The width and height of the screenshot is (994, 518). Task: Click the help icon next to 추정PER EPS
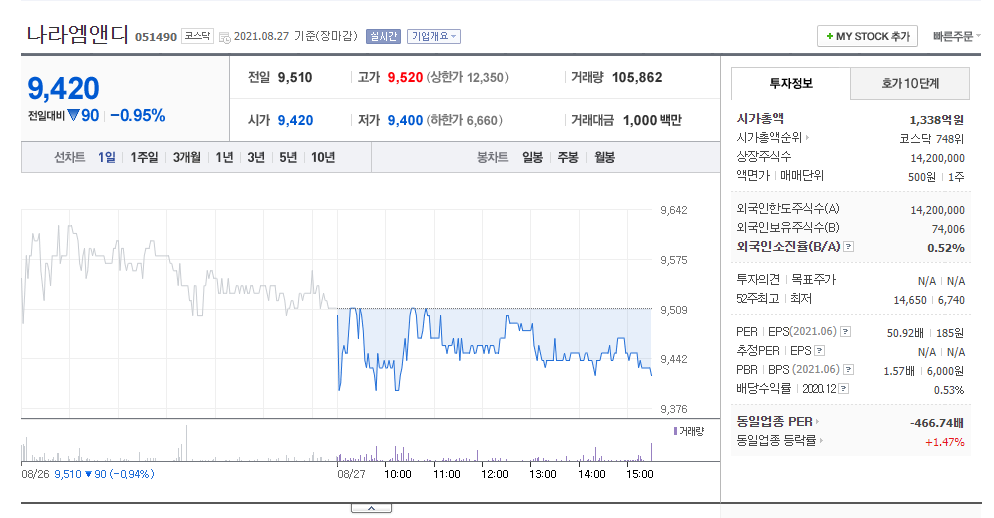819,351
